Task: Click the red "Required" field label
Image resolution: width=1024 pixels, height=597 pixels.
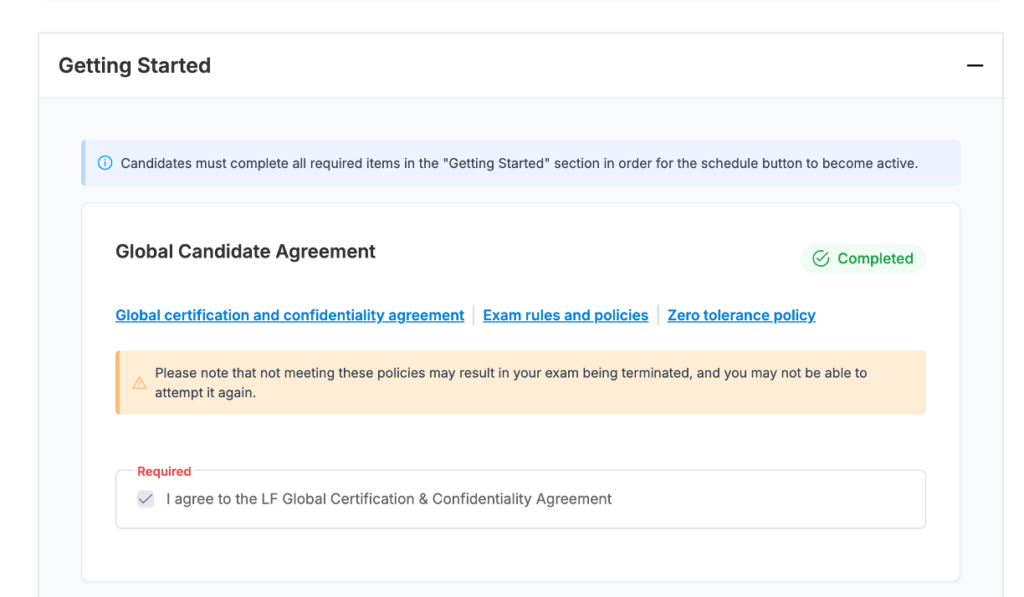Action: pos(164,471)
